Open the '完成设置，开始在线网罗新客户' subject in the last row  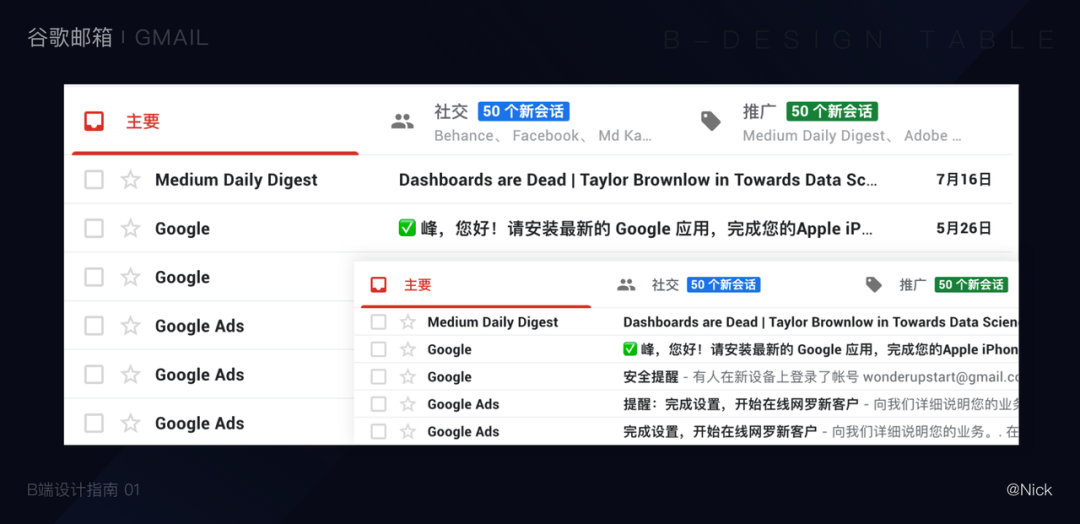(x=720, y=432)
